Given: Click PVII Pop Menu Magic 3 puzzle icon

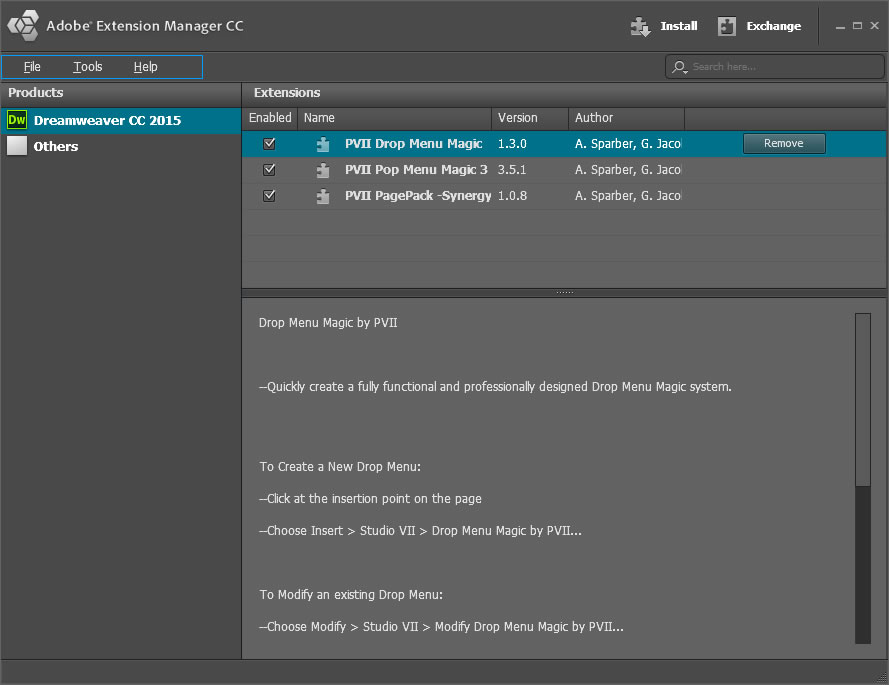Looking at the screenshot, I should tap(323, 170).
